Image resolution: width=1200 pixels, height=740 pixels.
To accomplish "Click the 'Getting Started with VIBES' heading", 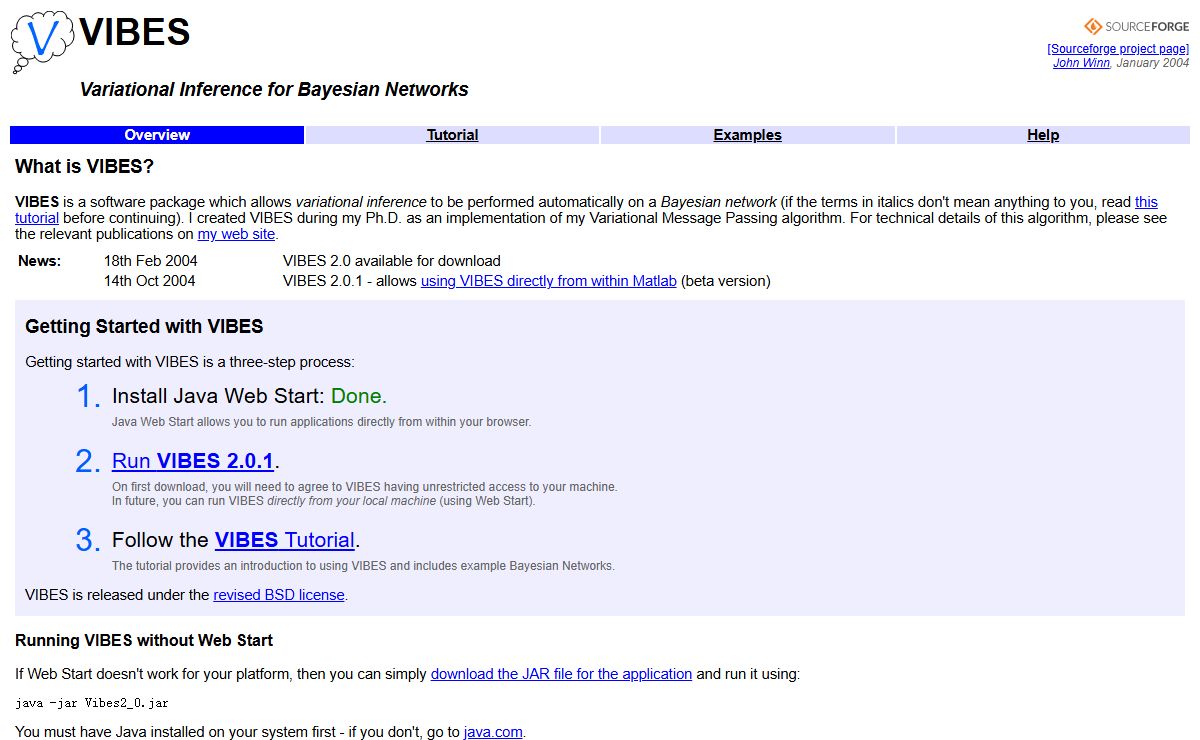I will click(x=144, y=326).
